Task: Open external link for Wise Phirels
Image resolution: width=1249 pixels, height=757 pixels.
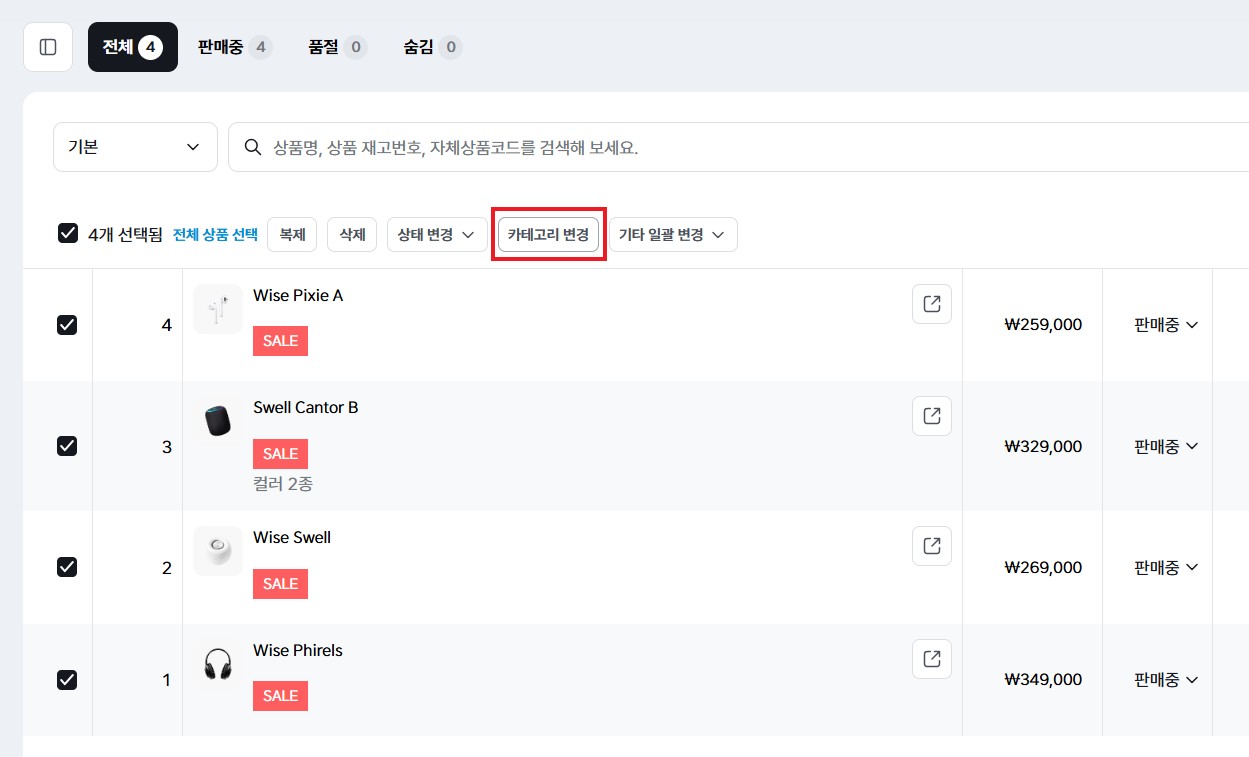Action: (932, 659)
